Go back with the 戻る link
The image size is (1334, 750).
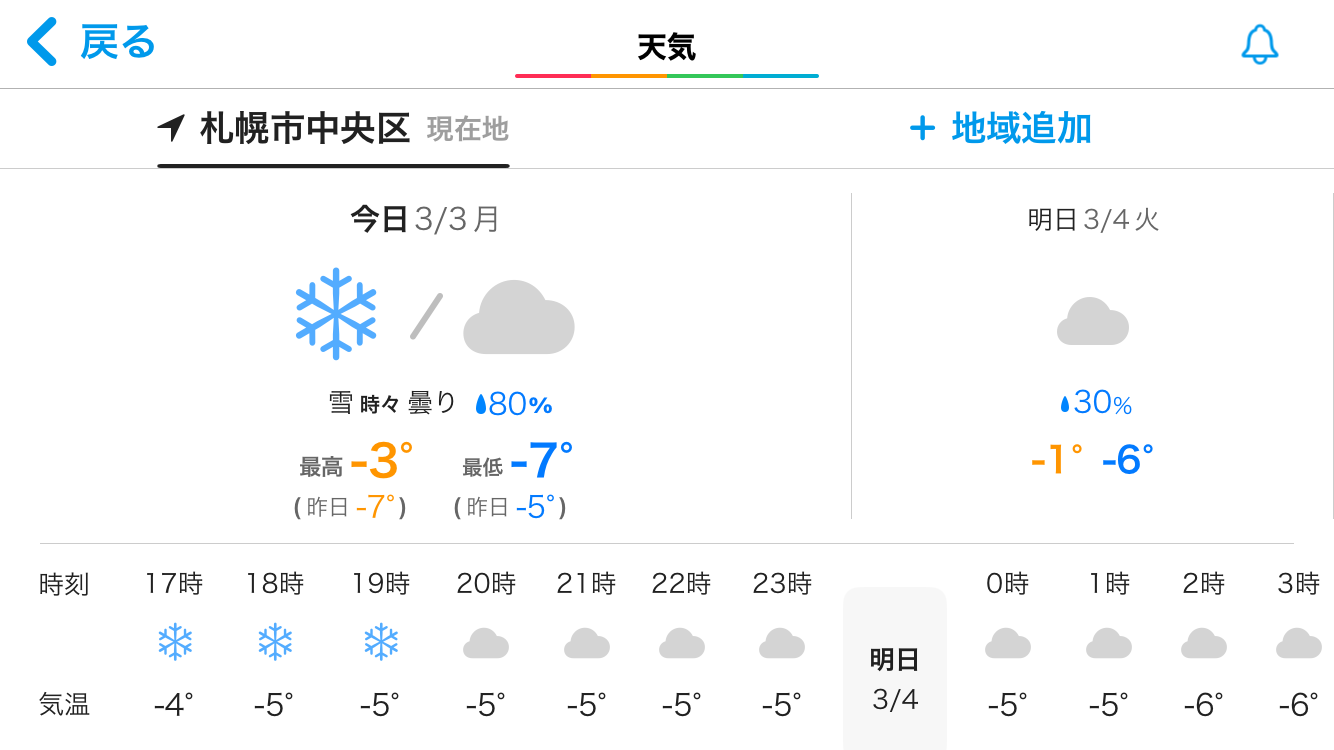coord(118,43)
